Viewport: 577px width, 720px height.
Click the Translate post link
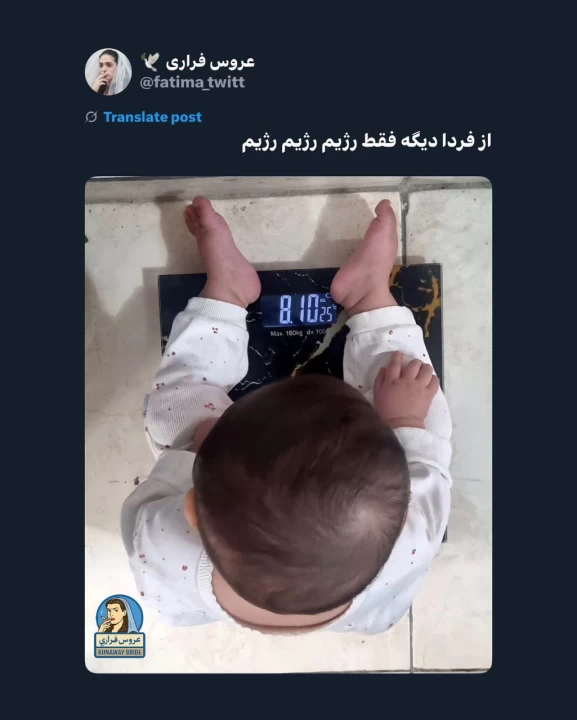[152, 117]
